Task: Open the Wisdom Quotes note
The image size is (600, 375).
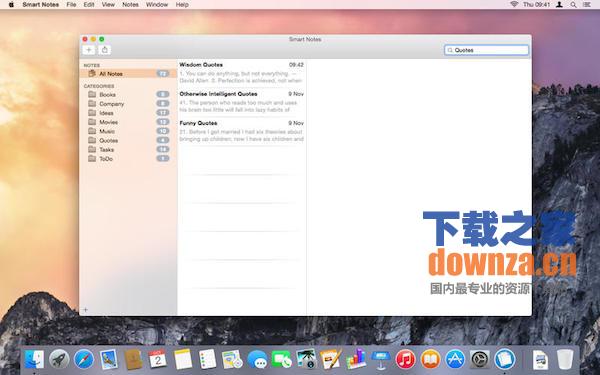Action: (x=241, y=73)
